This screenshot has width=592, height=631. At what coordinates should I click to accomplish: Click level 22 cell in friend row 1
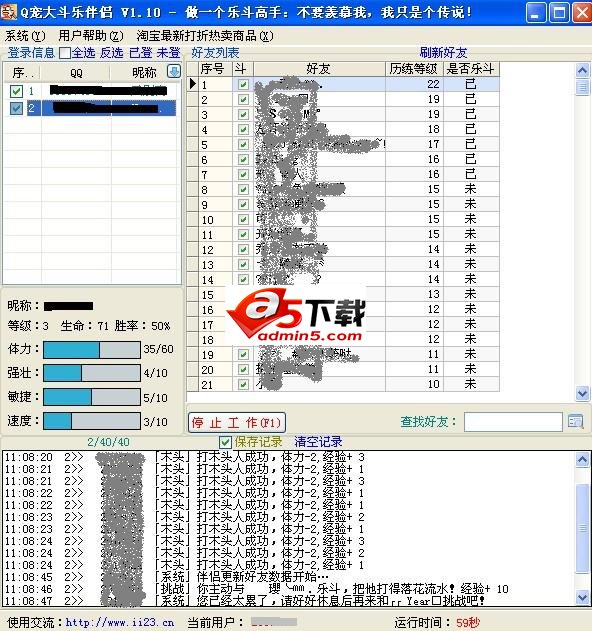pos(415,84)
